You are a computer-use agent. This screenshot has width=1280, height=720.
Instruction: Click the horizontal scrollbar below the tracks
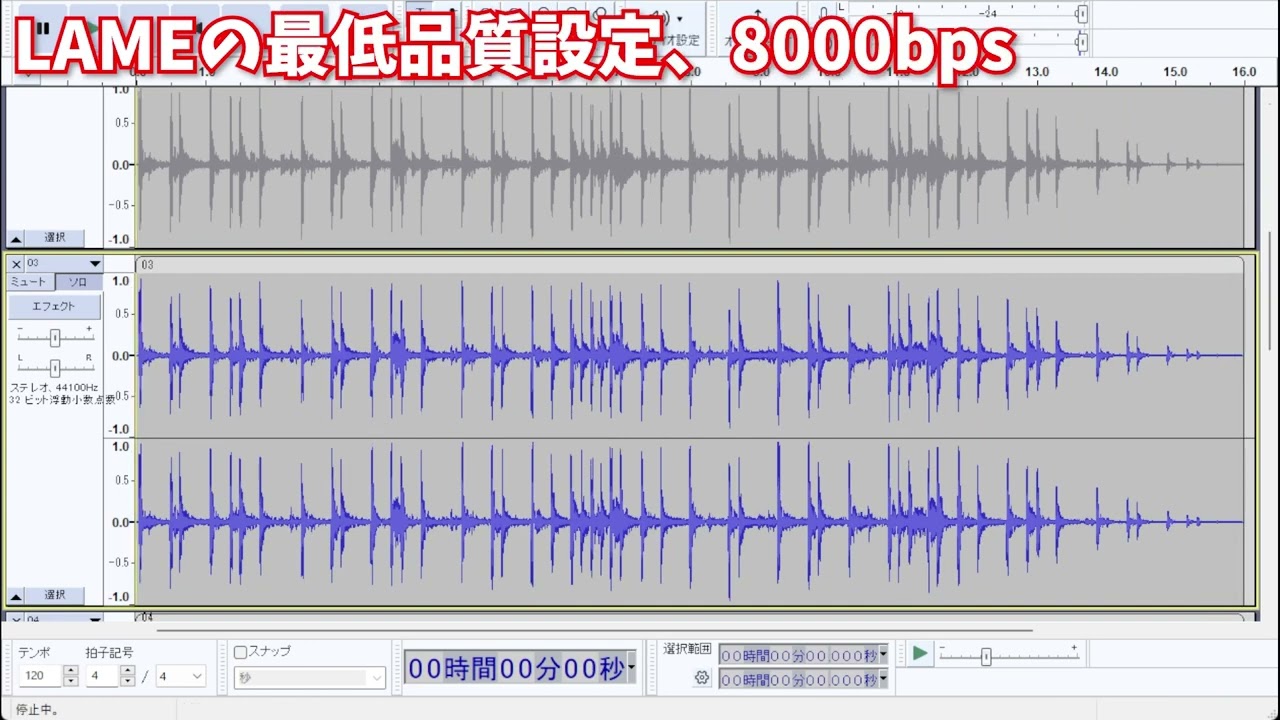click(x=594, y=631)
